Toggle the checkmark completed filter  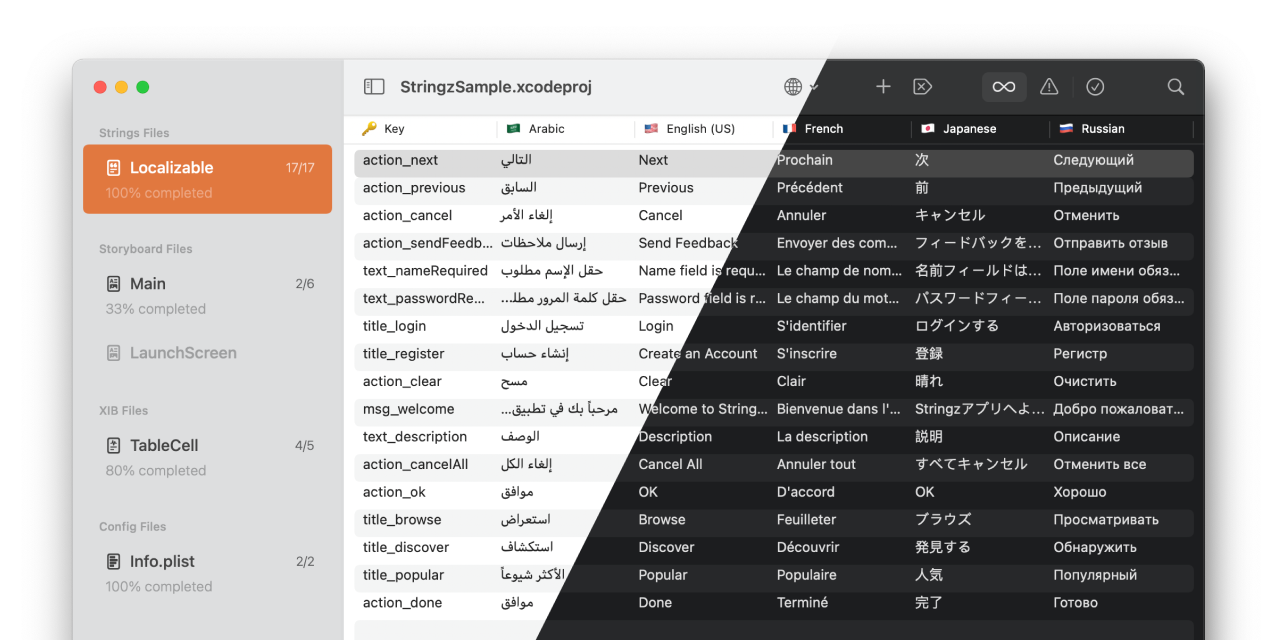tap(1095, 87)
